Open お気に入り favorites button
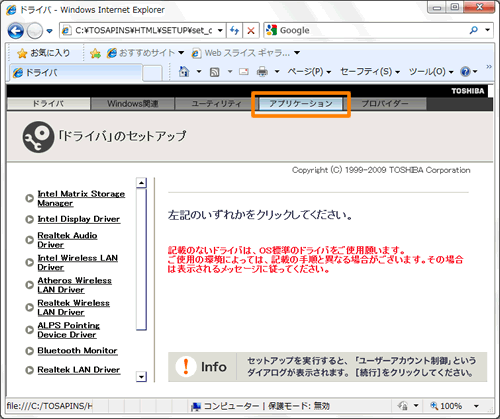 point(44,53)
